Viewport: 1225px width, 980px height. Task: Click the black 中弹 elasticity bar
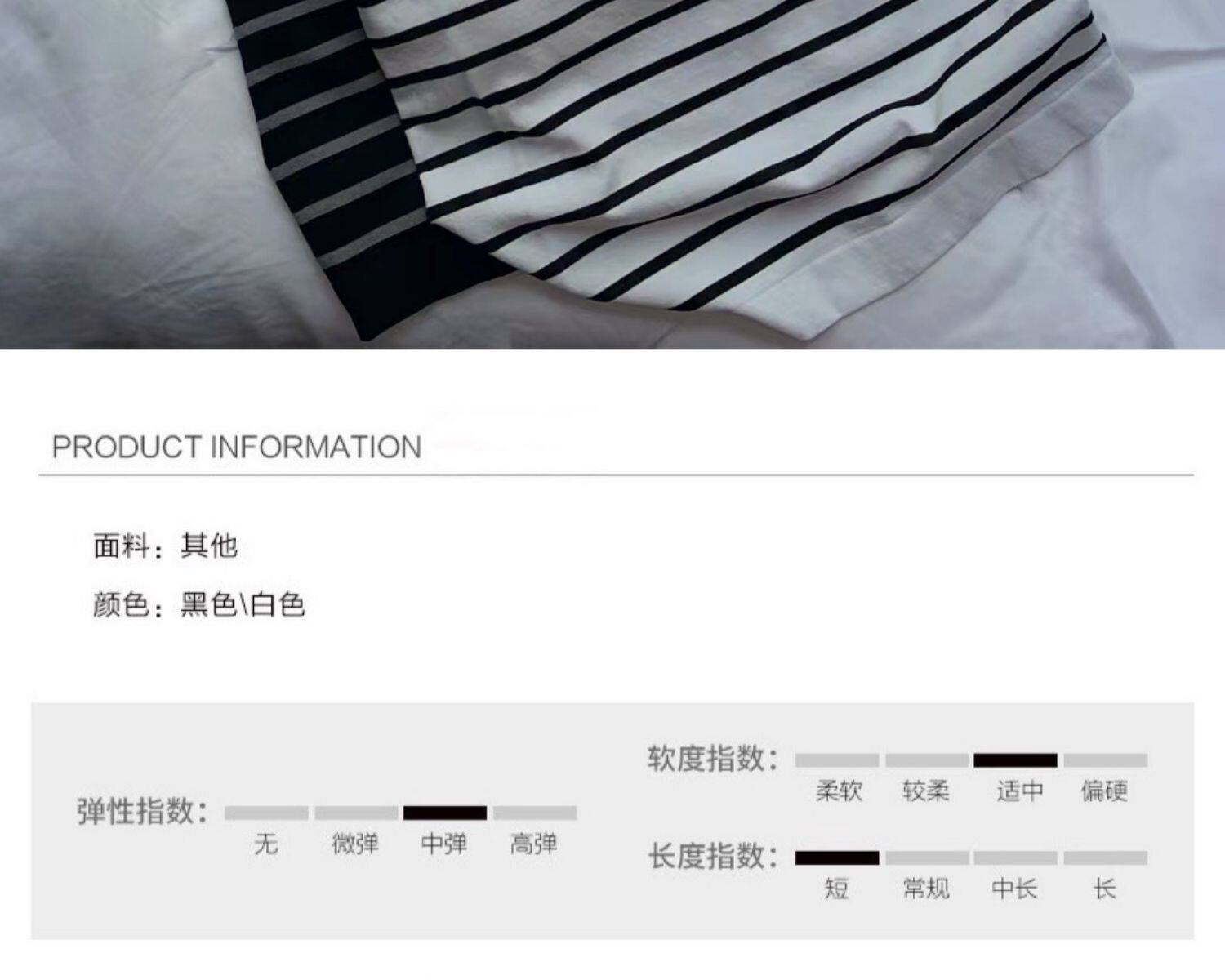[445, 813]
